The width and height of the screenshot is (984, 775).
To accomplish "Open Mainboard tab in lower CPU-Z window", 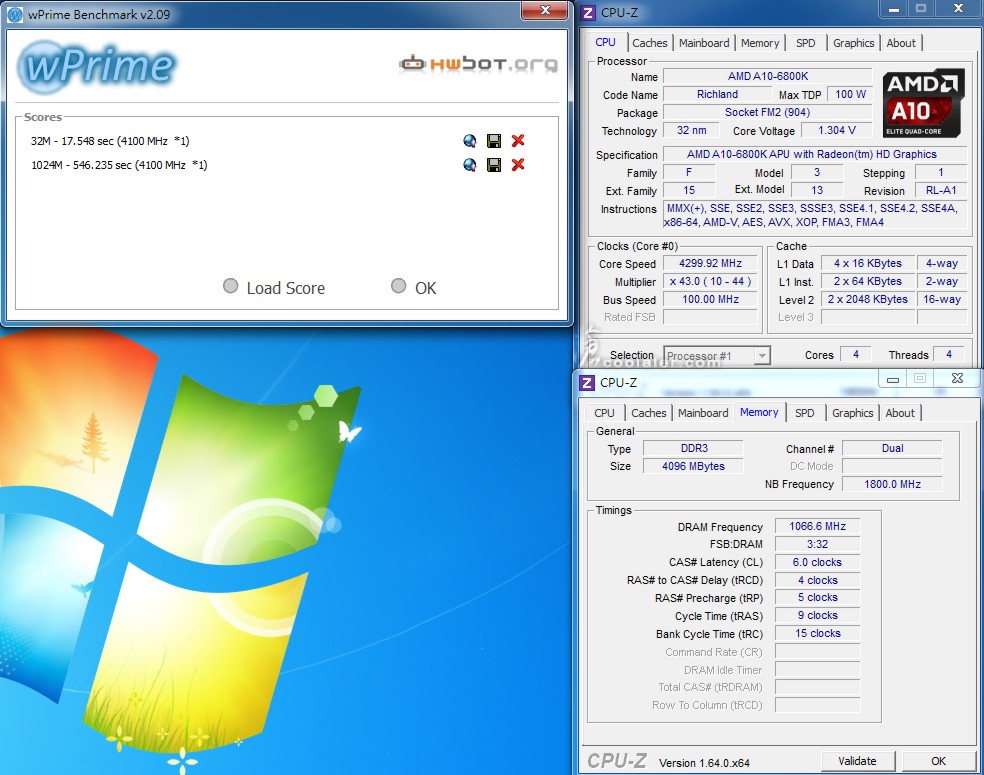I will pyautogui.click(x=703, y=413).
